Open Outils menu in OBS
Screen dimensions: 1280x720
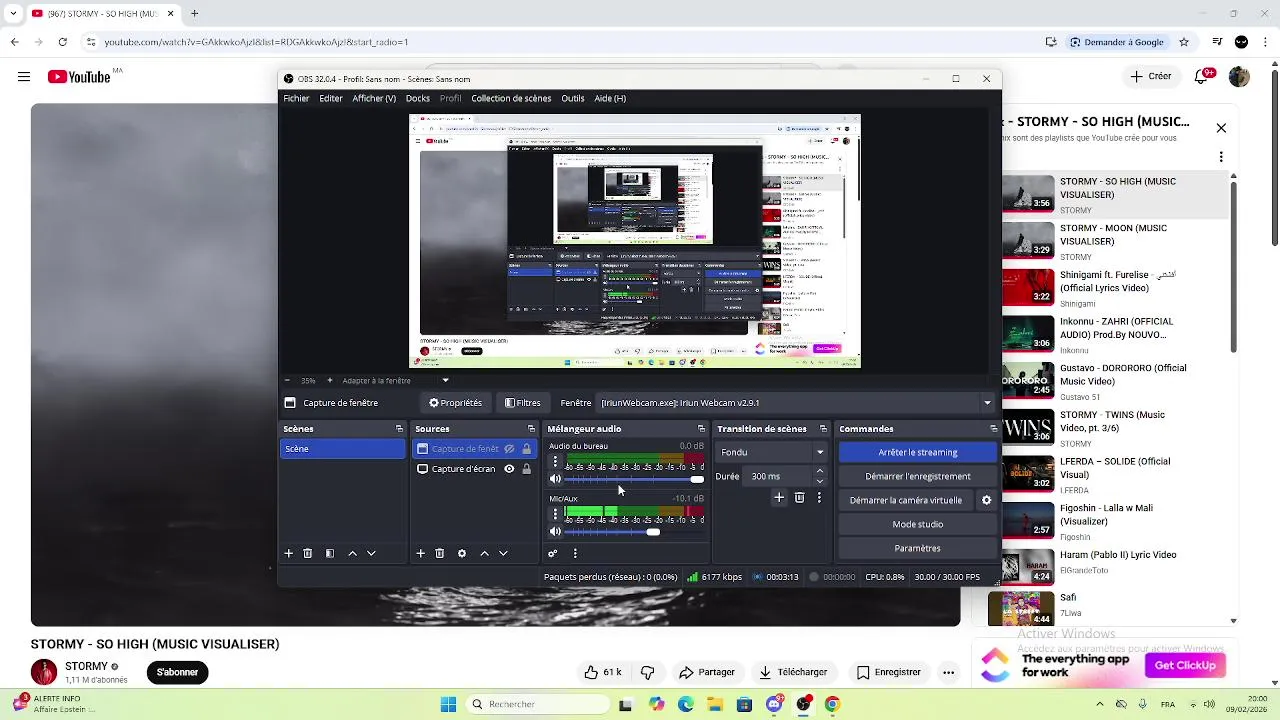click(573, 98)
